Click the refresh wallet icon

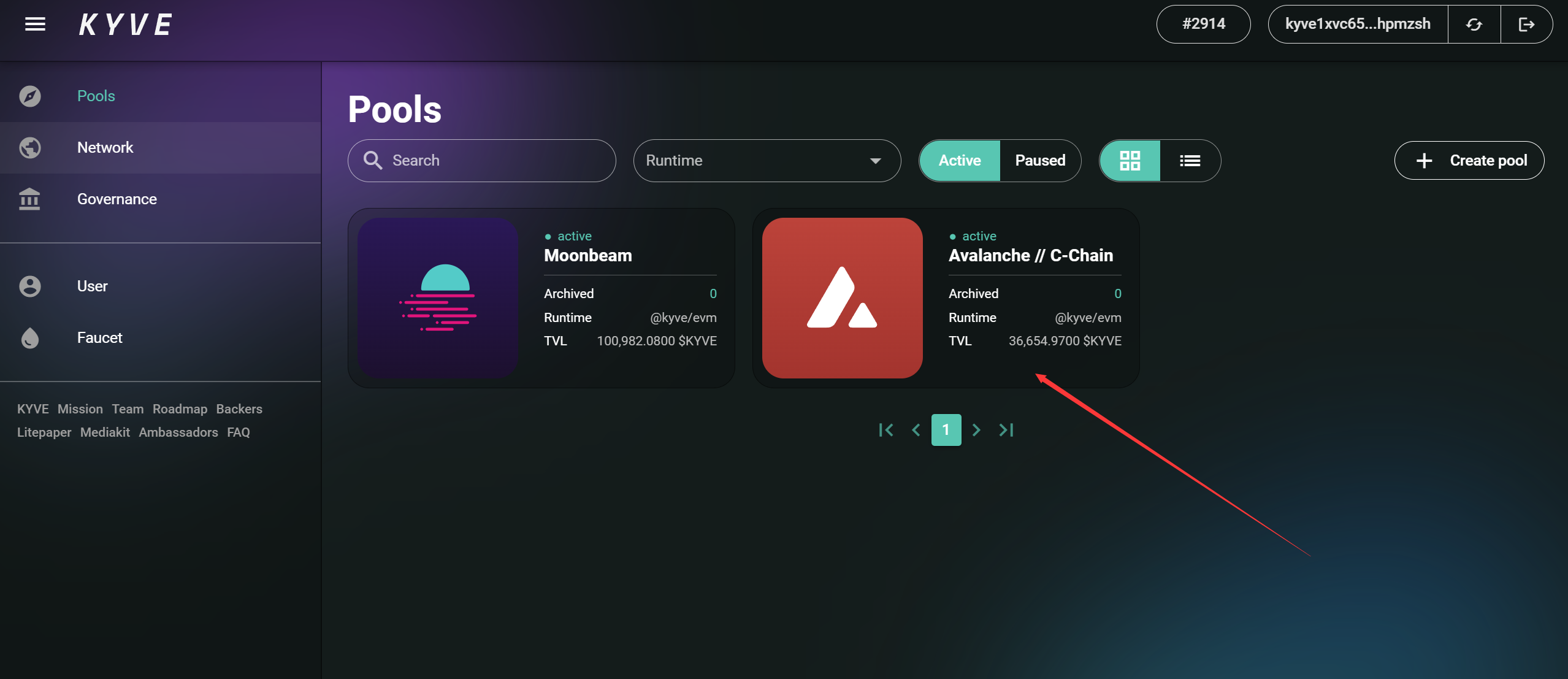coord(1474,25)
